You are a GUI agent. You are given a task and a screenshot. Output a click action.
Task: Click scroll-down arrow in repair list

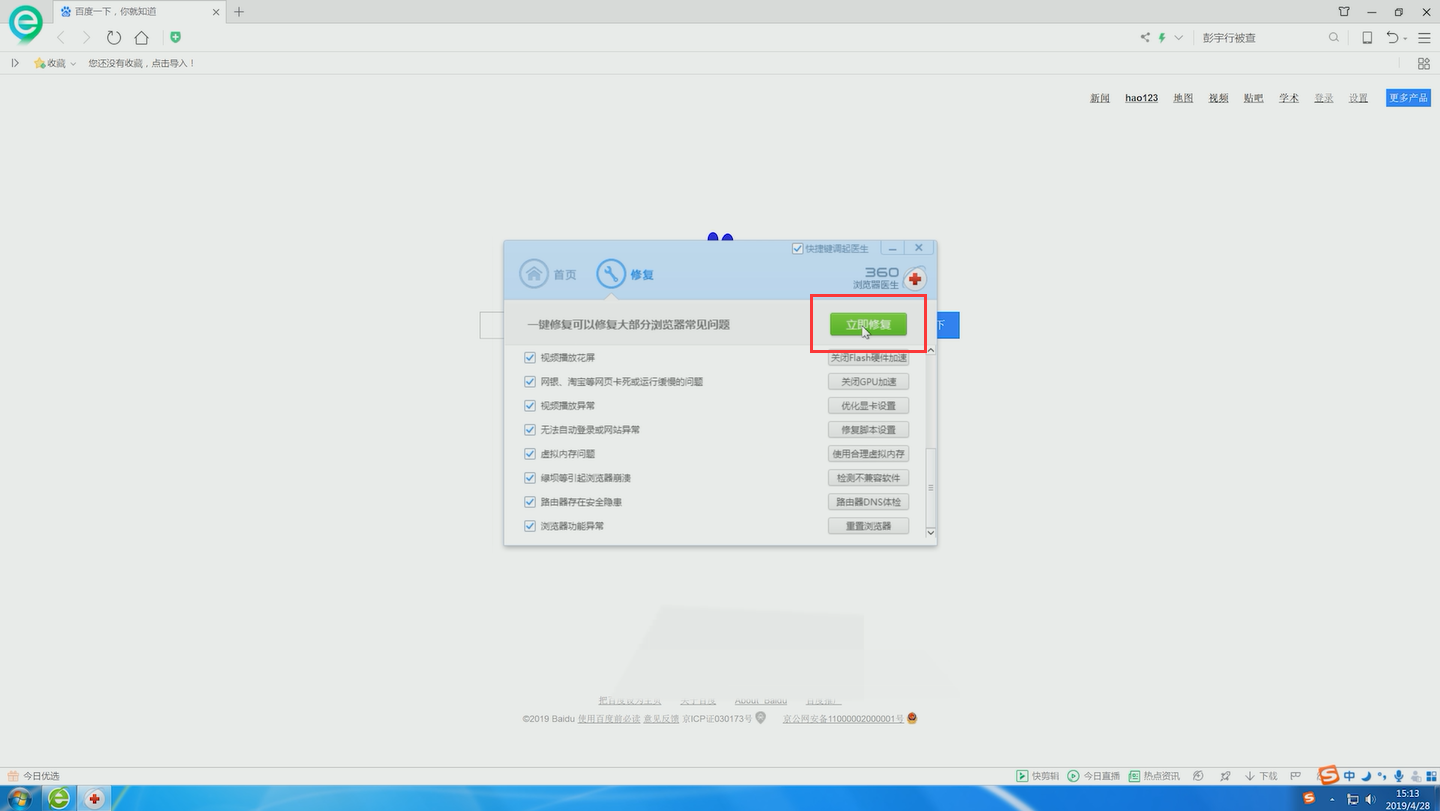[x=931, y=533]
